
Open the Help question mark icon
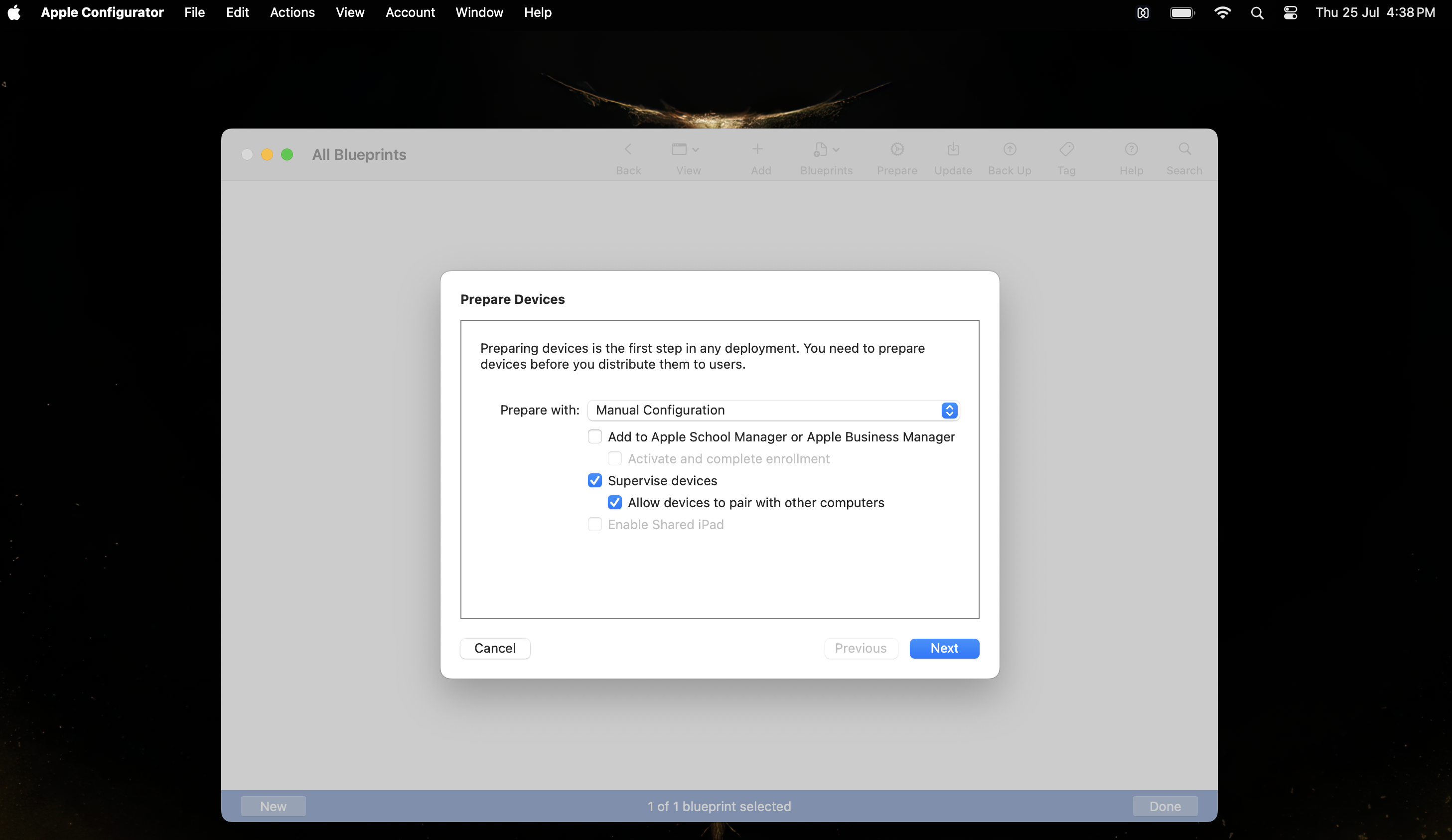pos(1131,150)
